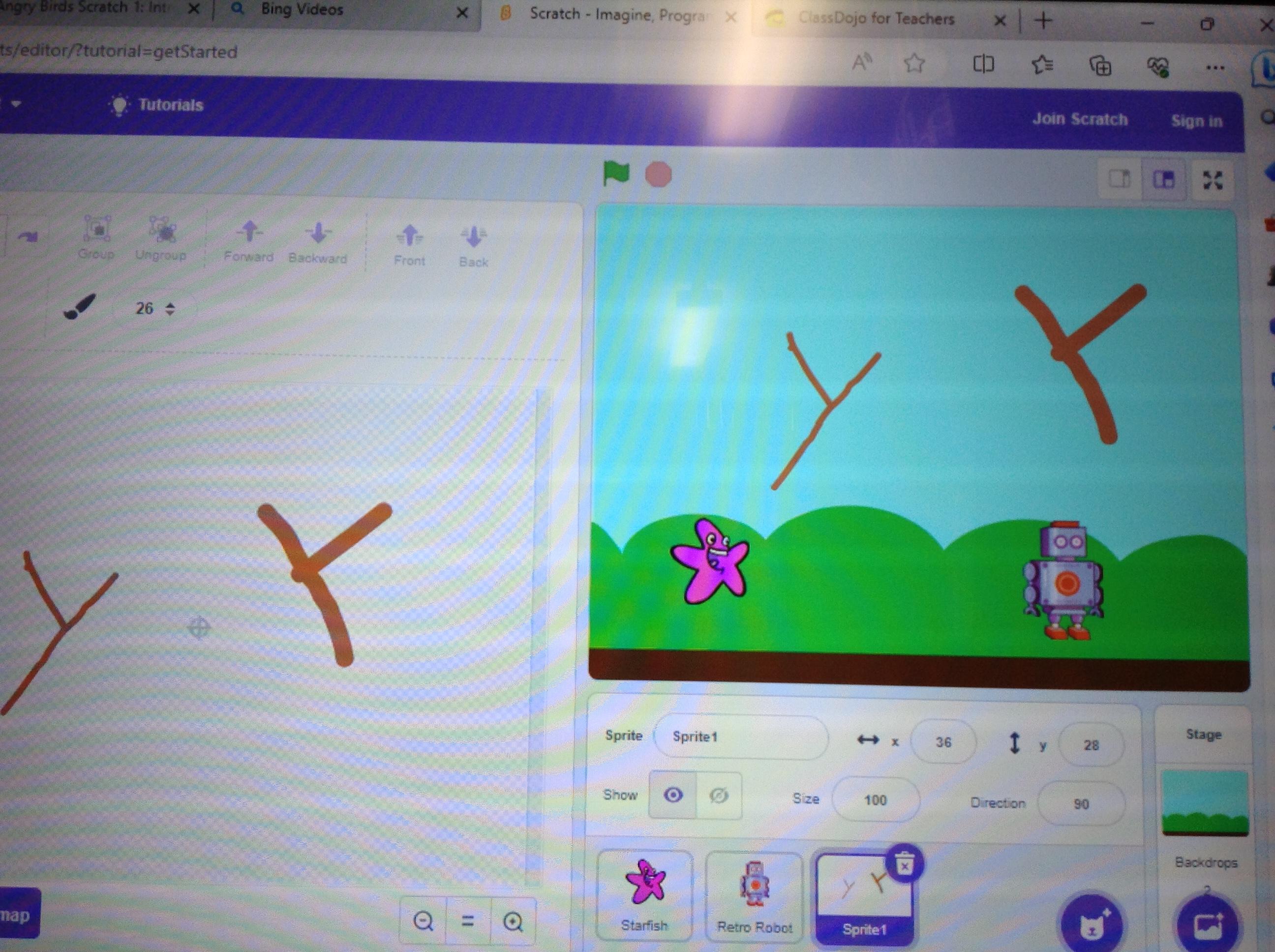Click the Join Scratch link
The image size is (1275, 952).
(x=1080, y=119)
